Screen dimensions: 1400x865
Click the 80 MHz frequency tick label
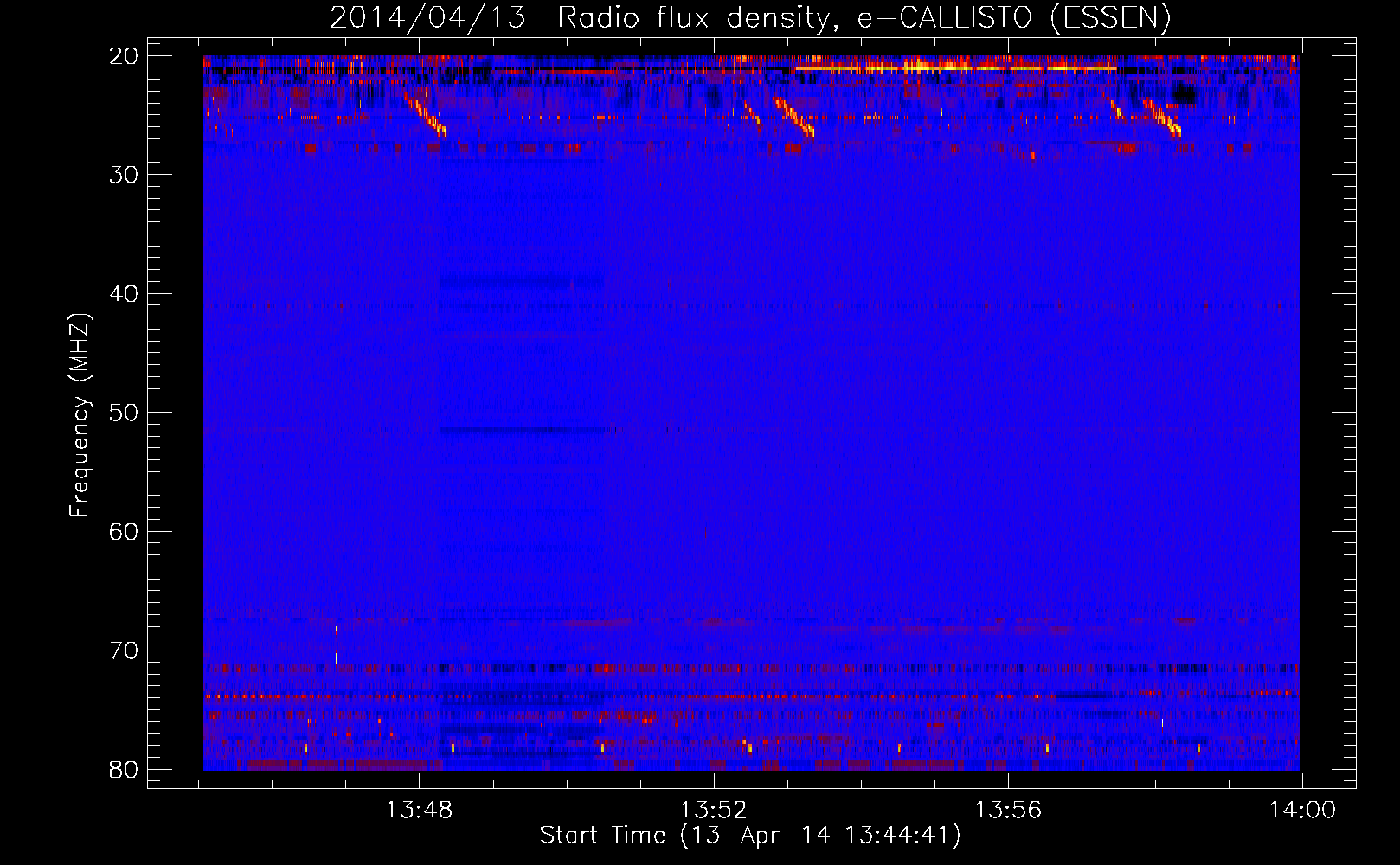coord(124,770)
